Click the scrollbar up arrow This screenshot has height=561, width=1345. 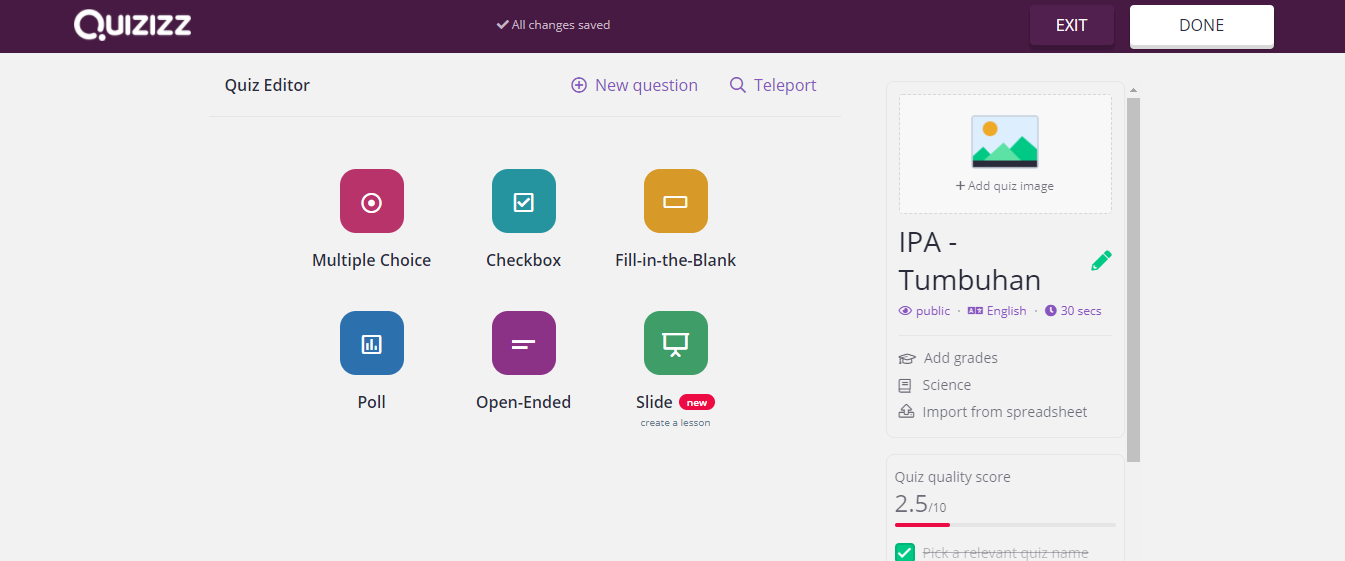(1133, 90)
